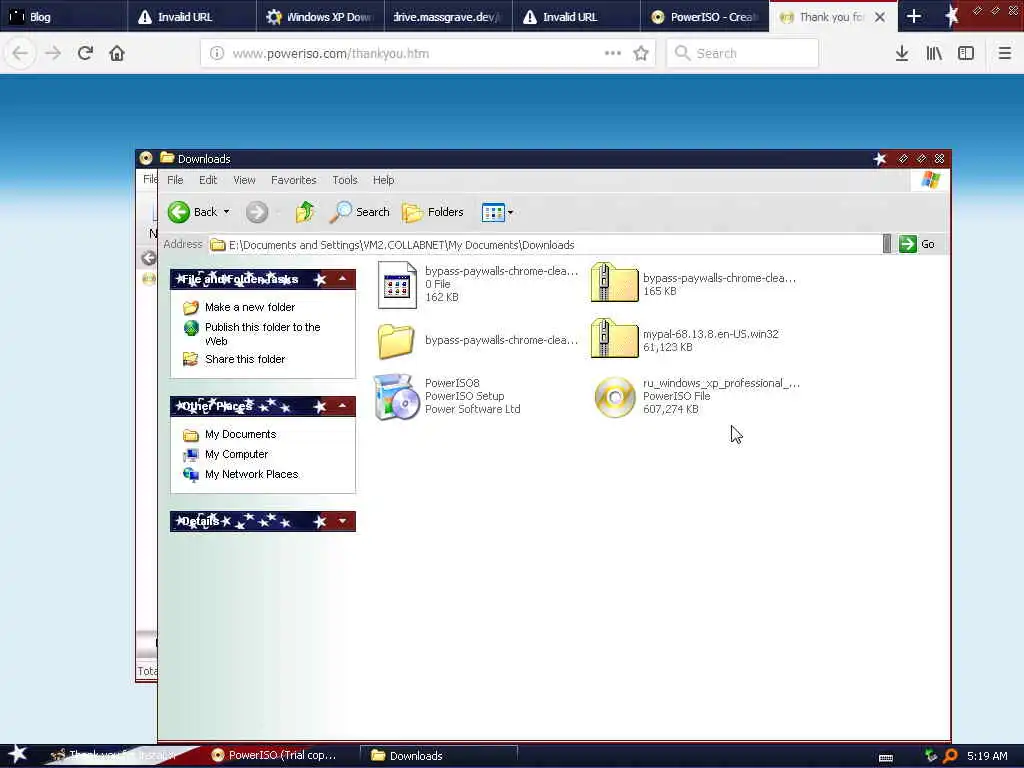Select the ru_windows_xp_professional ISO file

(615, 397)
